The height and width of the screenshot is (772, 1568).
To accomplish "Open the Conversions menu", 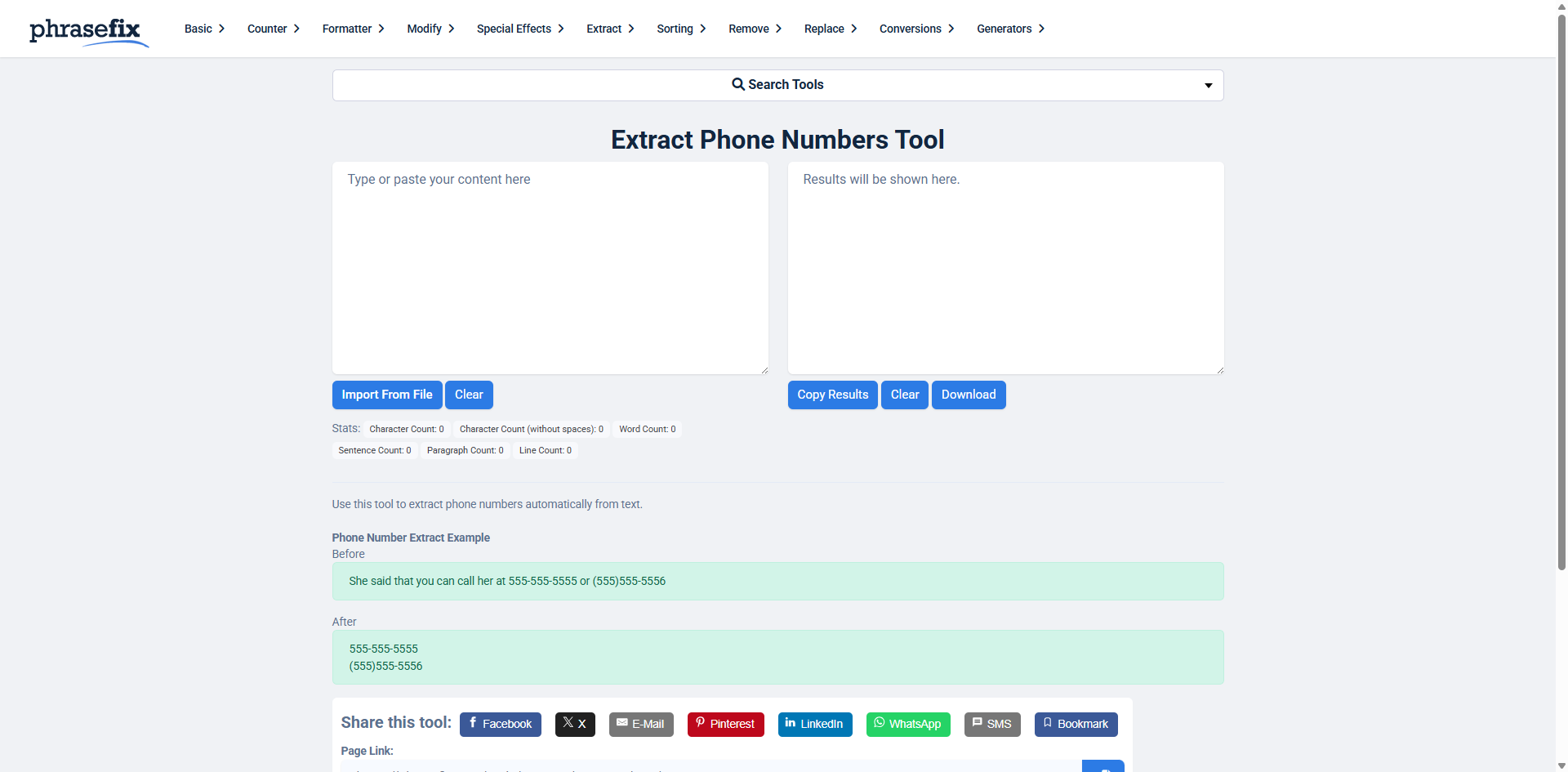I will pyautogui.click(x=909, y=29).
